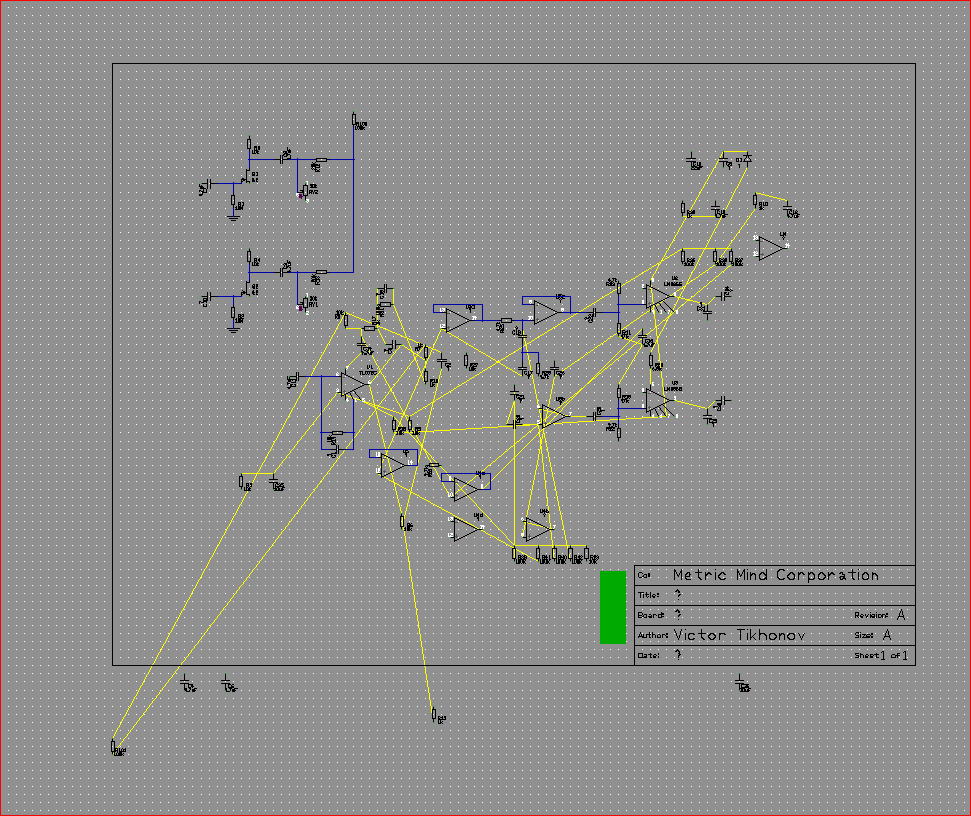Select resistor below frame at bottom center
The width and height of the screenshot is (971, 816).
(434, 714)
